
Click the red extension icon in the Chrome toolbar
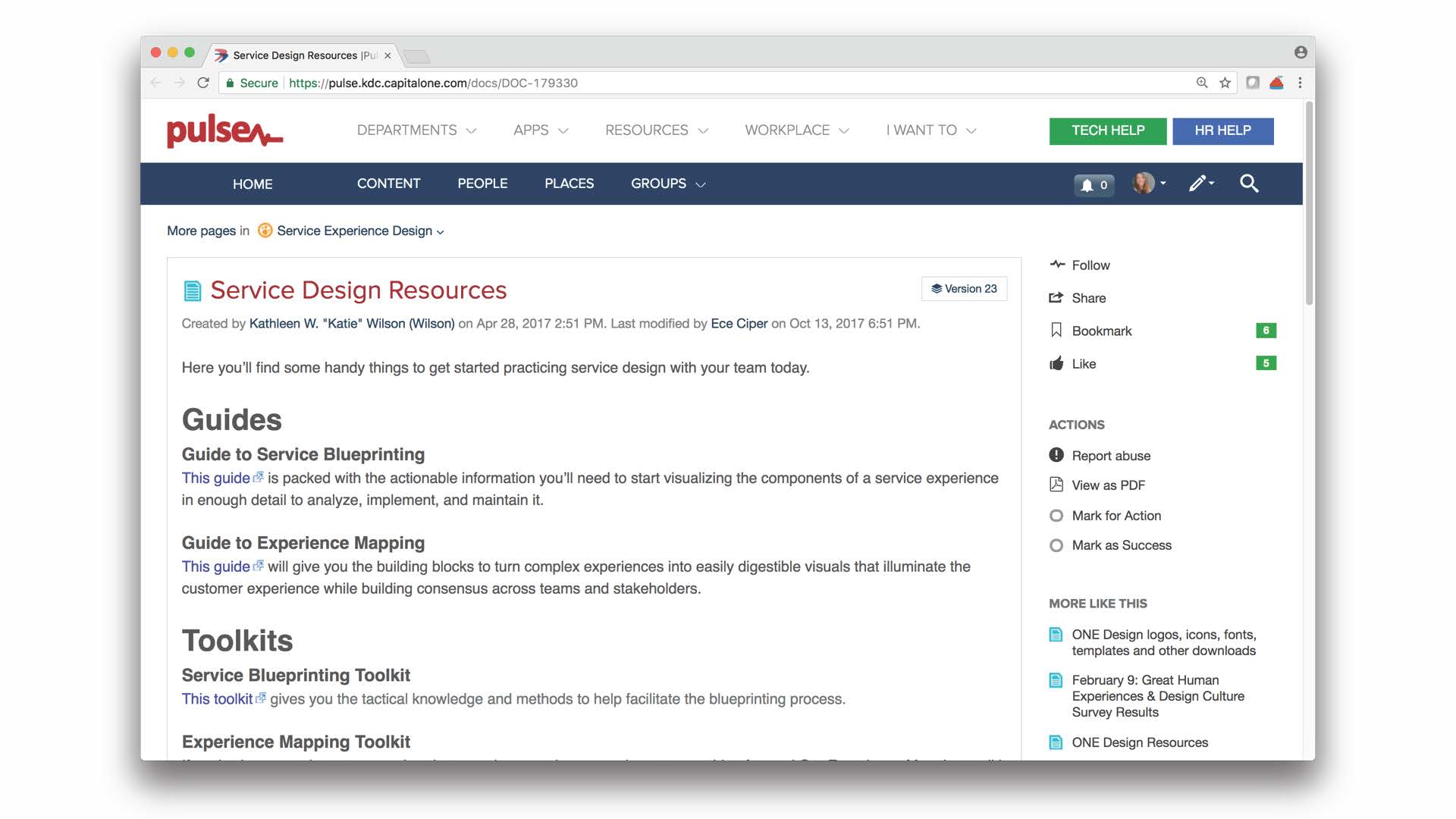1276,83
